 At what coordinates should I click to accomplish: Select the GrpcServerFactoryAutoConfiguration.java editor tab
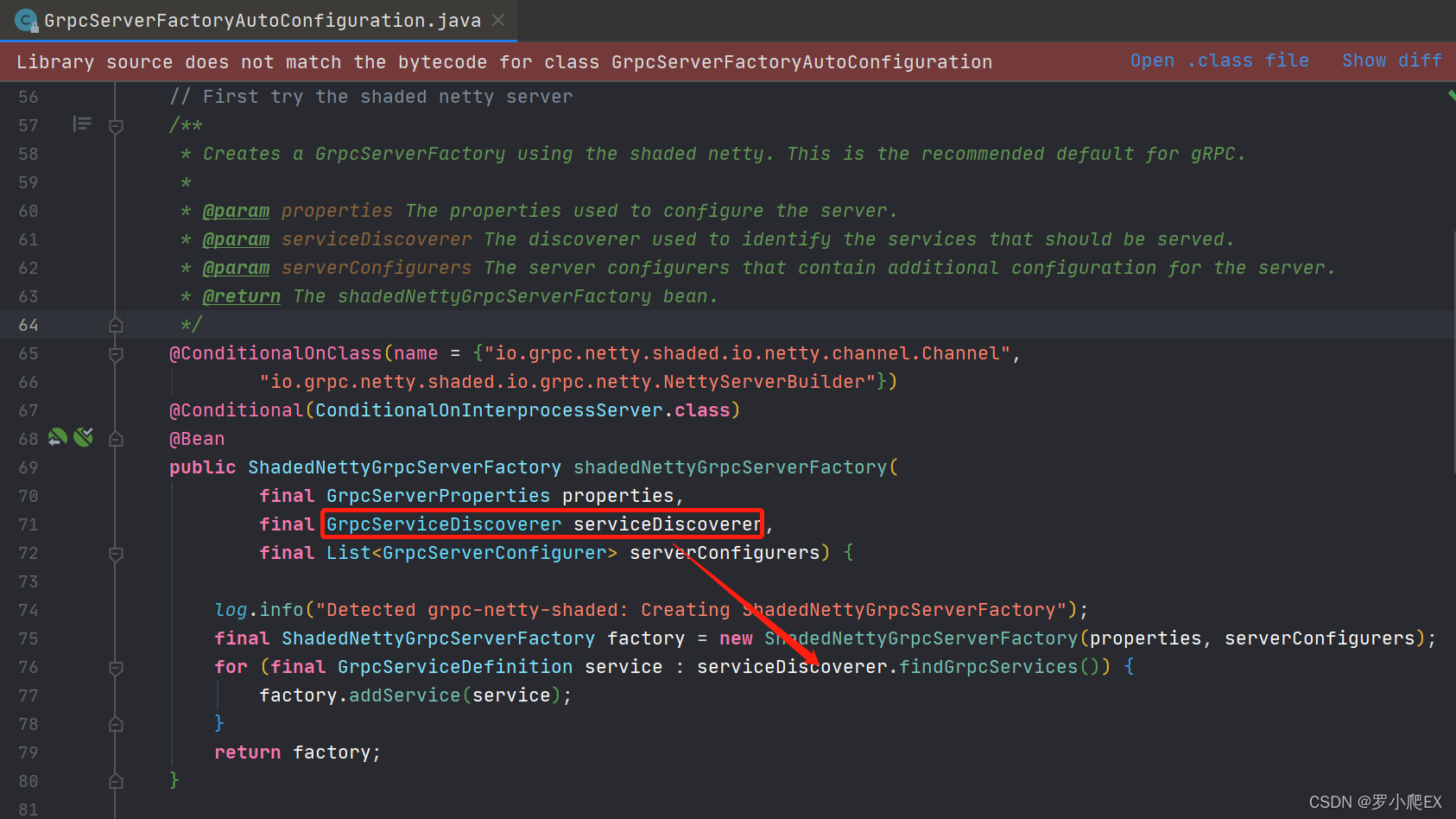tap(259, 19)
